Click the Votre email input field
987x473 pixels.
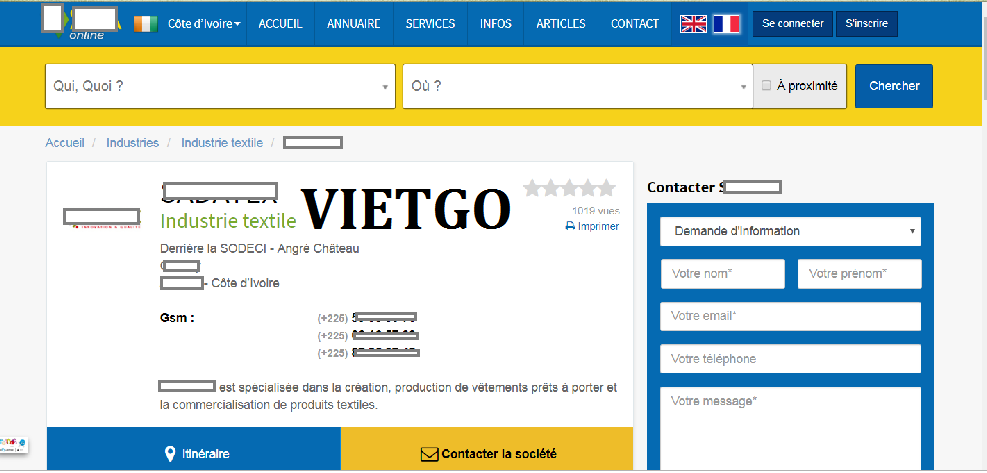[x=791, y=316]
